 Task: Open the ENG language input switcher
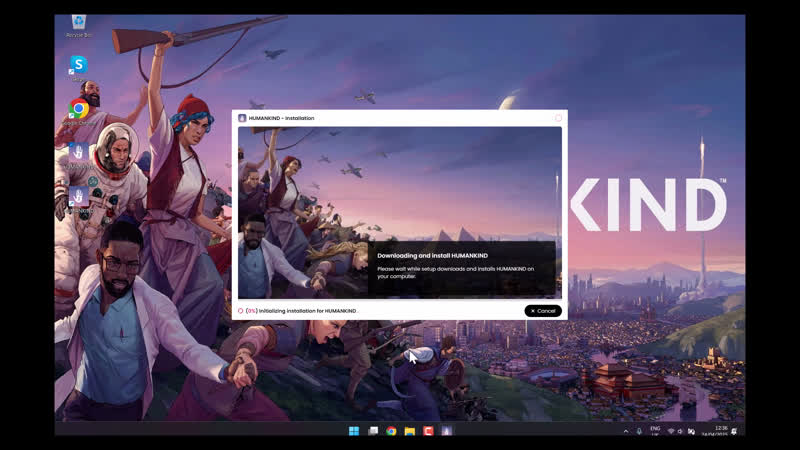pyautogui.click(x=655, y=431)
